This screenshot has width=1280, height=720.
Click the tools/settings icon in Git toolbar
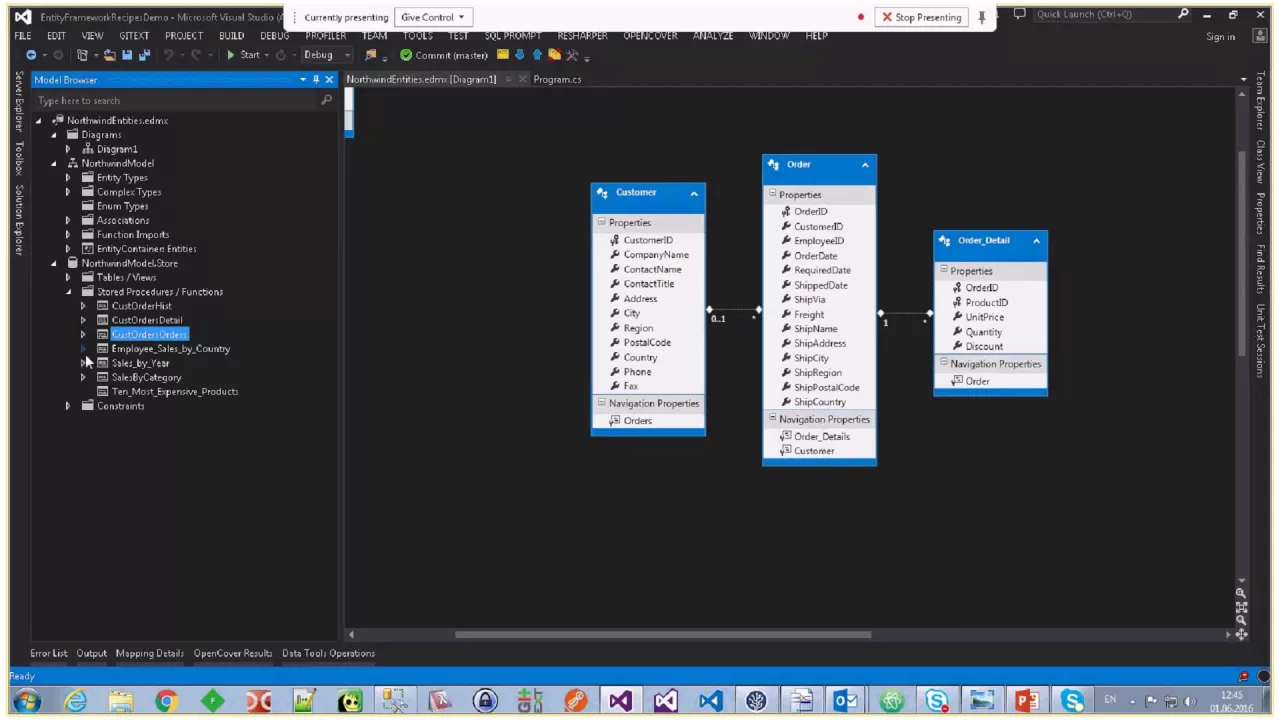coord(572,55)
